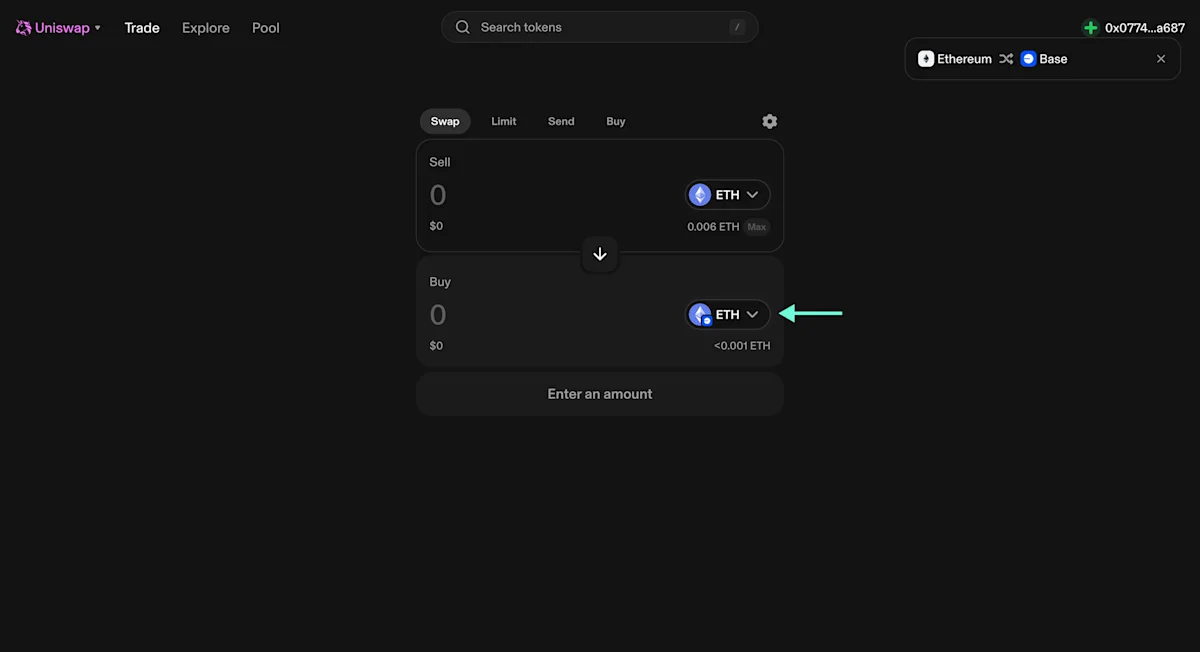This screenshot has width=1200, height=652.
Task: Open the Sell token ETH selector
Action: coord(728,195)
